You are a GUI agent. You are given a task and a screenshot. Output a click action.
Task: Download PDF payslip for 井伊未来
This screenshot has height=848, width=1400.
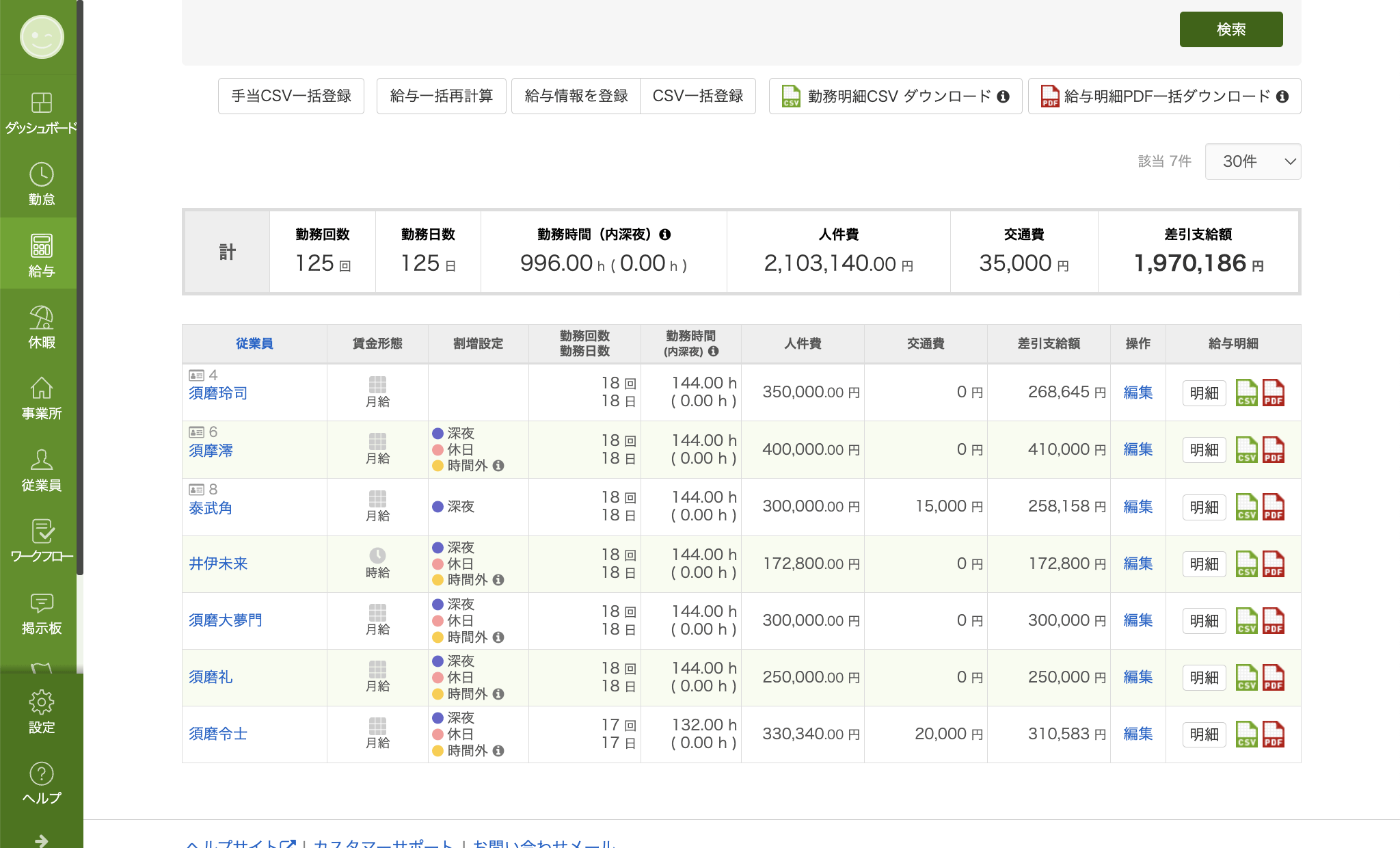point(1273,564)
